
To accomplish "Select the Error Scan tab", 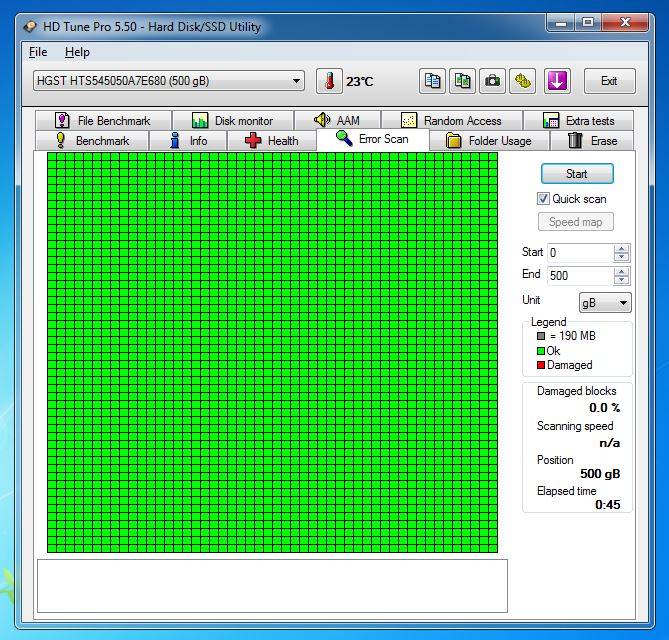I will [x=372, y=139].
